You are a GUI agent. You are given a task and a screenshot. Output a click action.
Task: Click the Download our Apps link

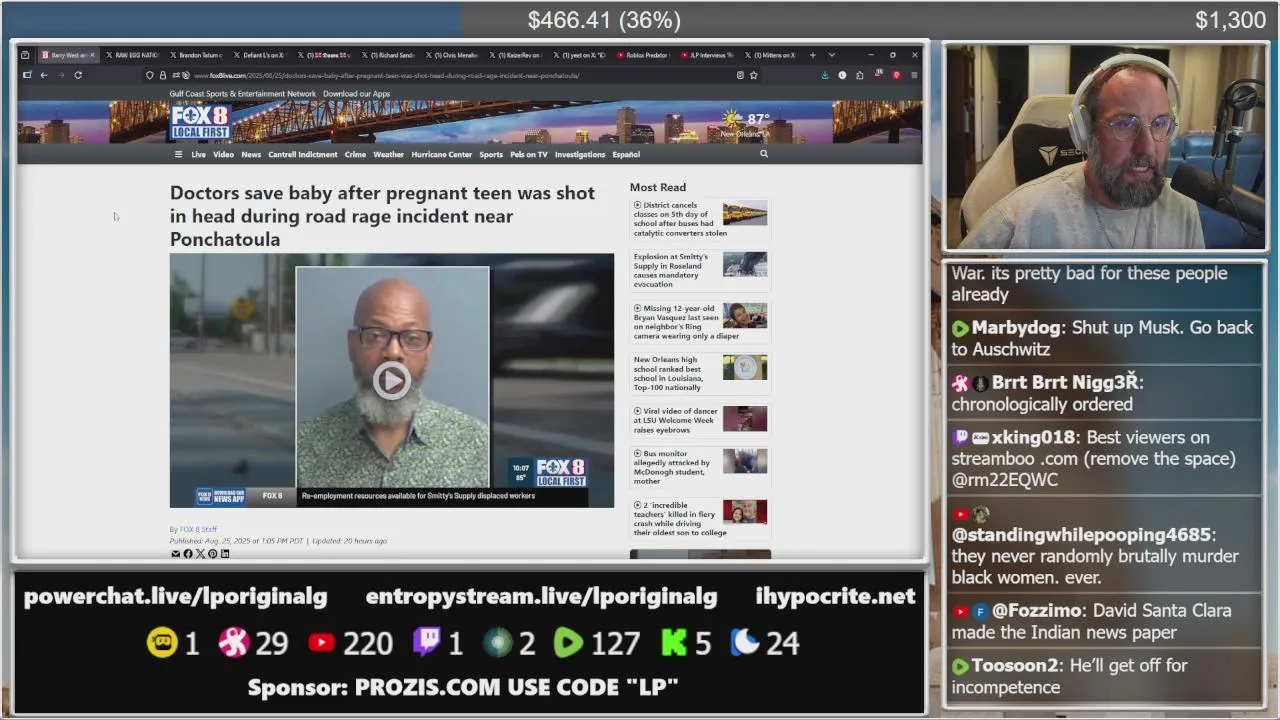[356, 94]
